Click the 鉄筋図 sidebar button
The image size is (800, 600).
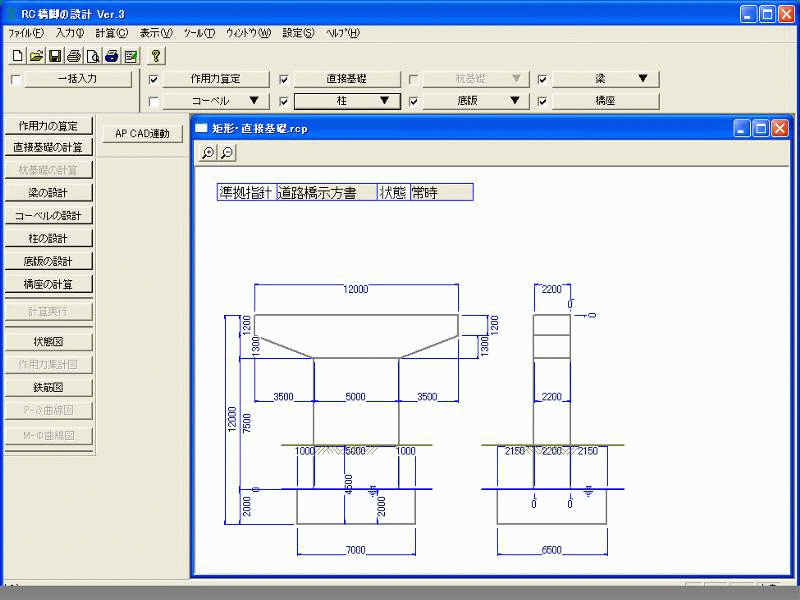click(x=48, y=387)
